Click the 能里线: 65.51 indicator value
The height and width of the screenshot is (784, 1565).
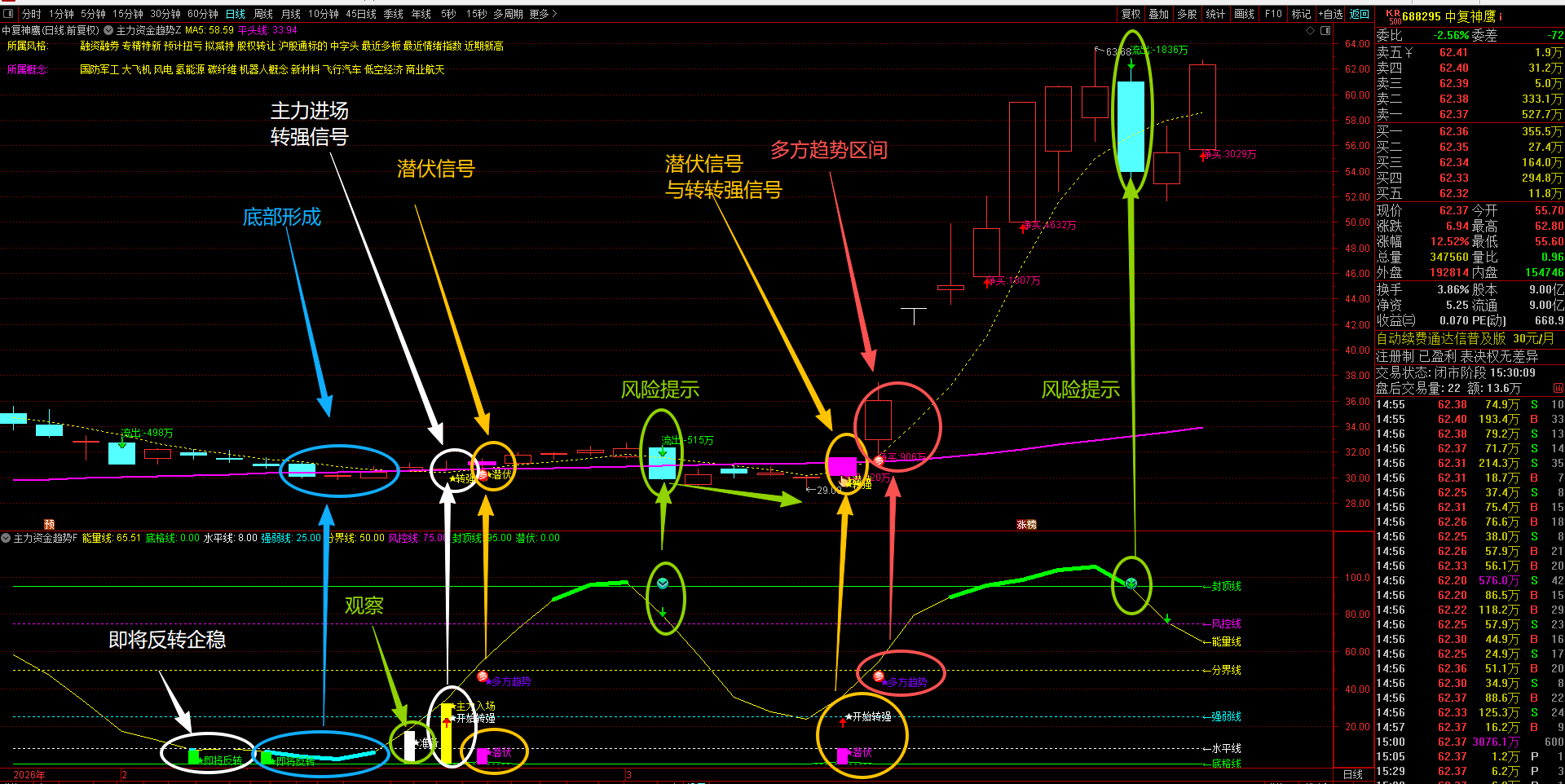coord(112,538)
